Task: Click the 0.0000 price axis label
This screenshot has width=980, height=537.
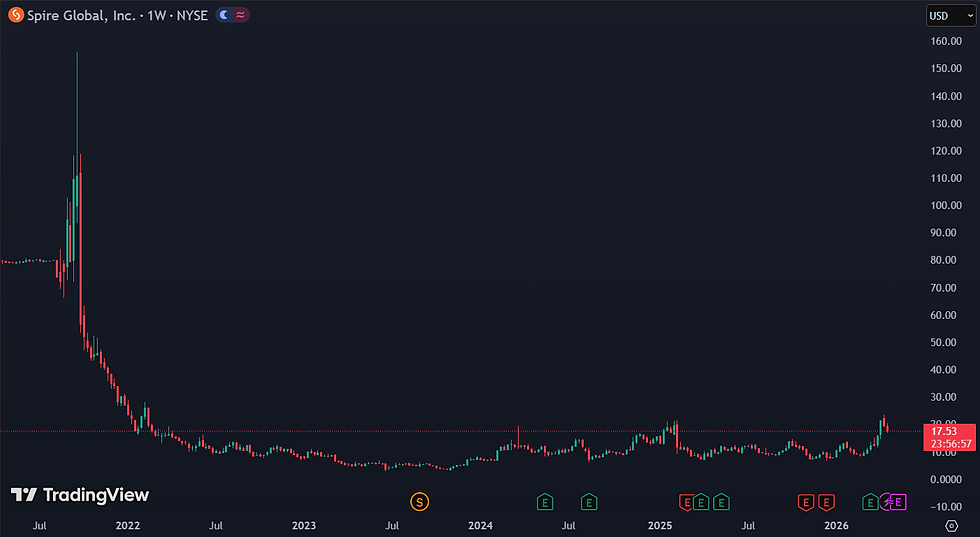Action: [x=946, y=479]
